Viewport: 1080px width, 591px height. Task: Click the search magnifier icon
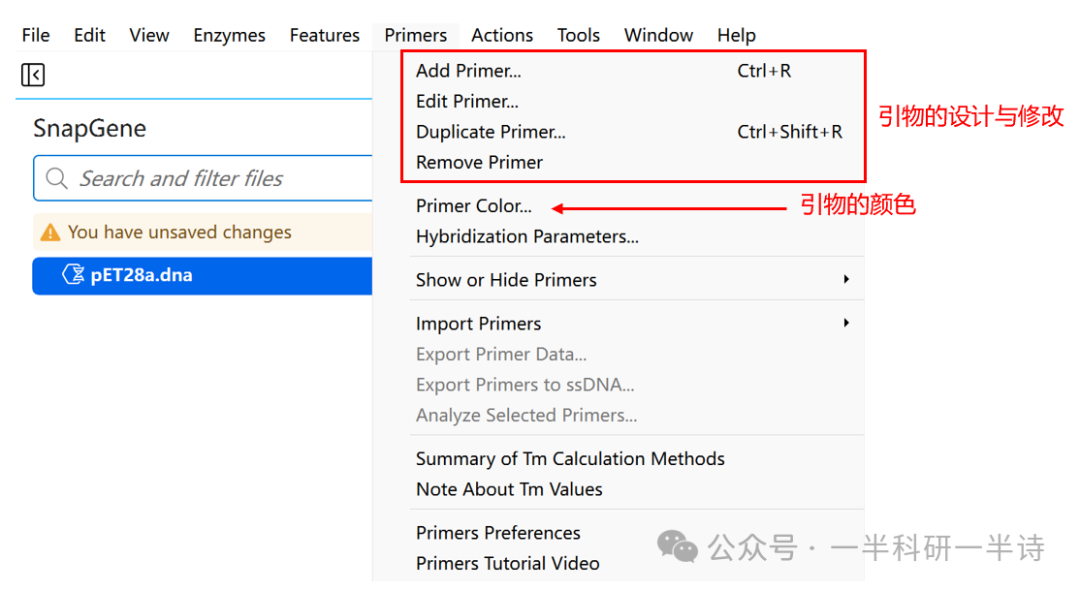56,179
